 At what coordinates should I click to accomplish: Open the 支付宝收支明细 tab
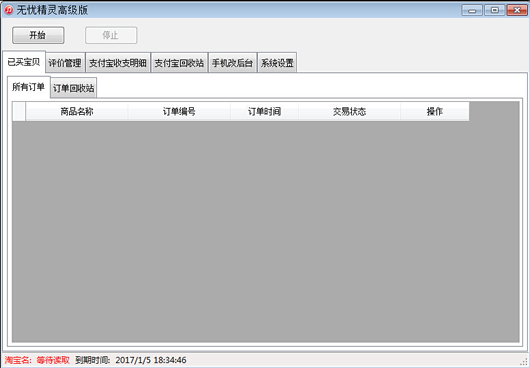pyautogui.click(x=118, y=63)
